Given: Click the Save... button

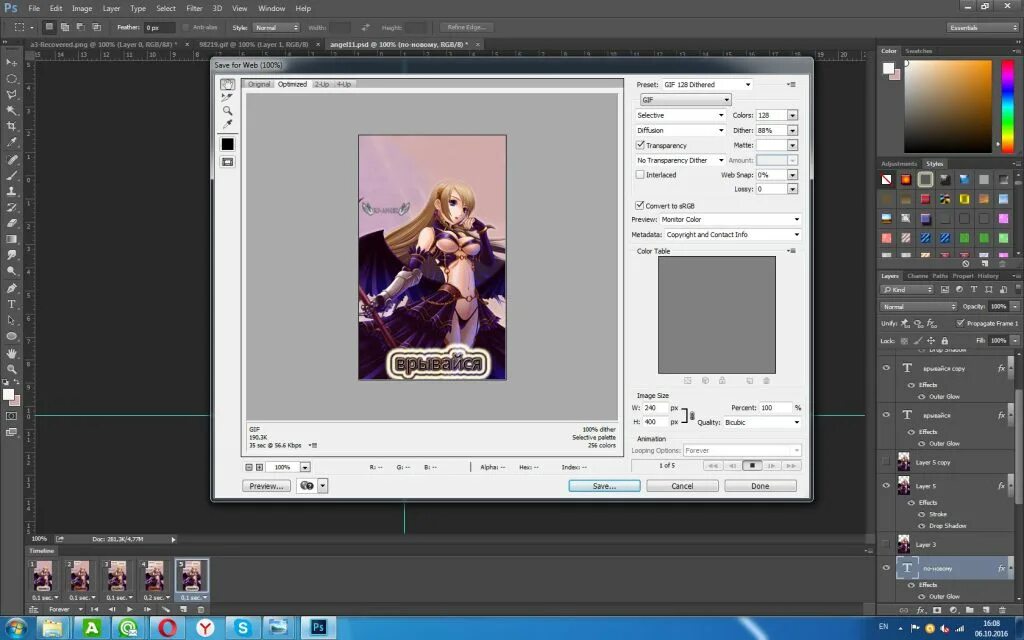Looking at the screenshot, I should click(604, 486).
